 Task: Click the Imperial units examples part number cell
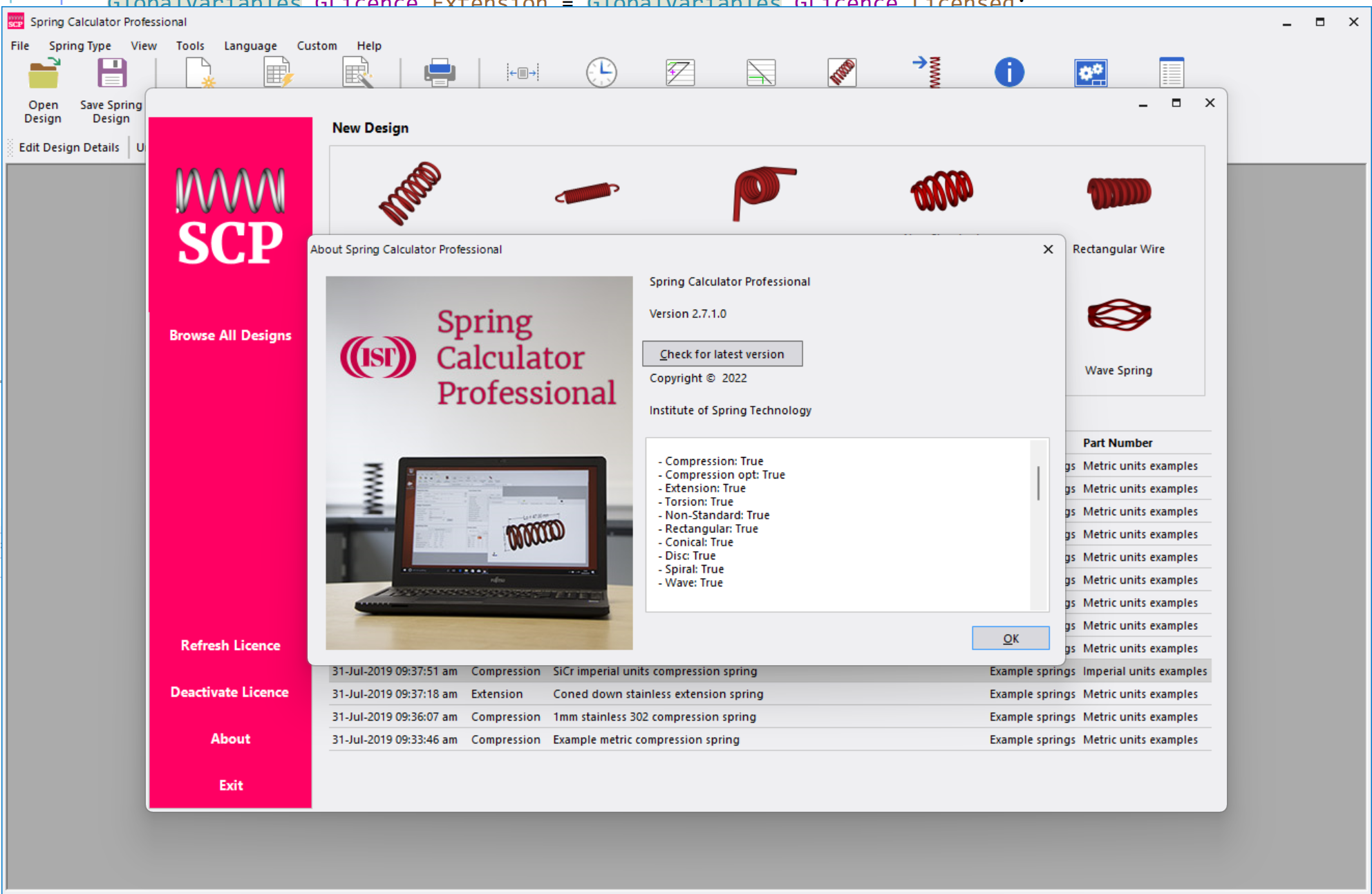click(x=1145, y=671)
